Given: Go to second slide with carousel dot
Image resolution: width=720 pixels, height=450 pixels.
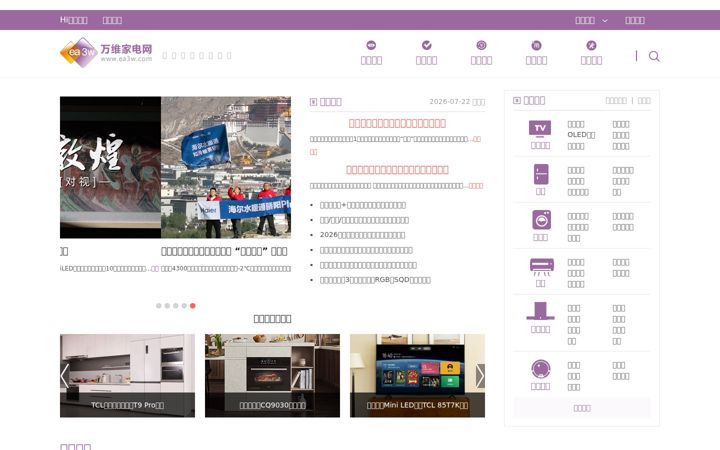Looking at the screenshot, I should click(167, 306).
